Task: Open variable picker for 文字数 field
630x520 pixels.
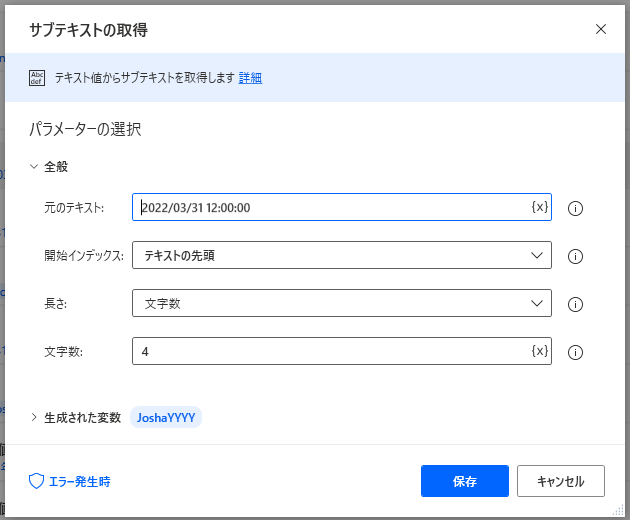Action: (x=539, y=351)
